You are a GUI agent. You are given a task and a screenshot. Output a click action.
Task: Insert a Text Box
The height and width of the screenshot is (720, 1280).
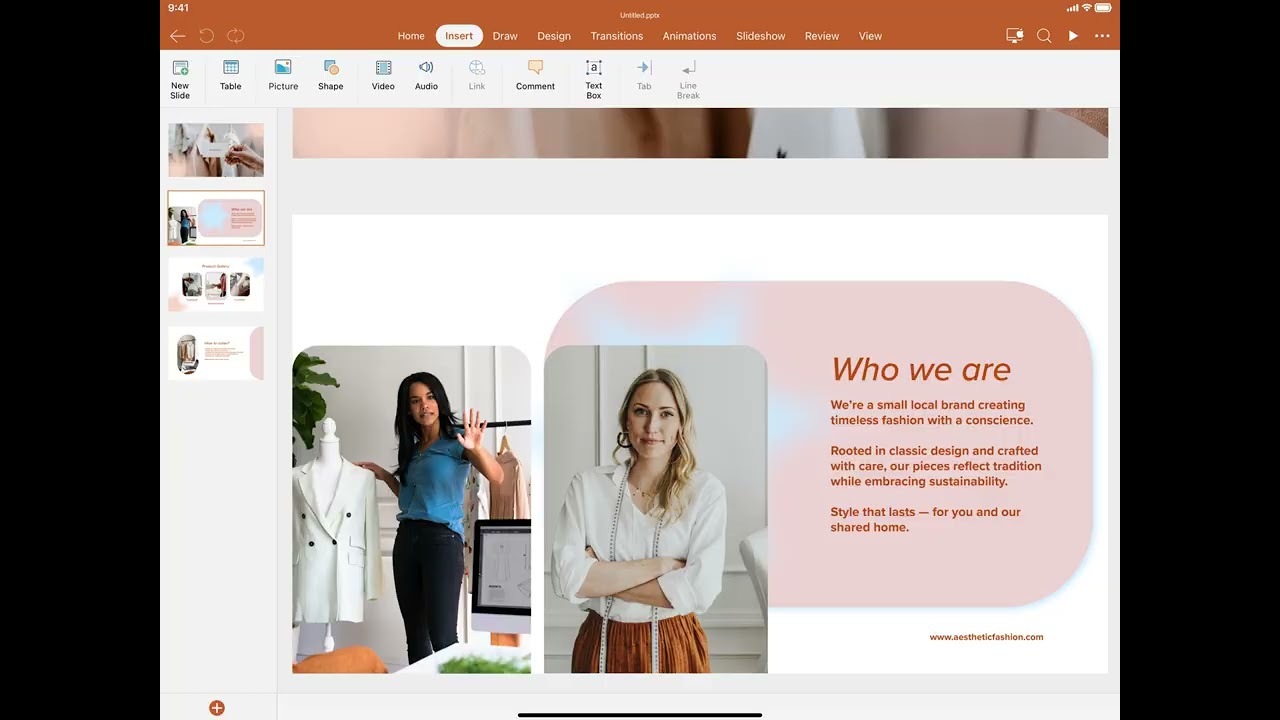(x=594, y=79)
